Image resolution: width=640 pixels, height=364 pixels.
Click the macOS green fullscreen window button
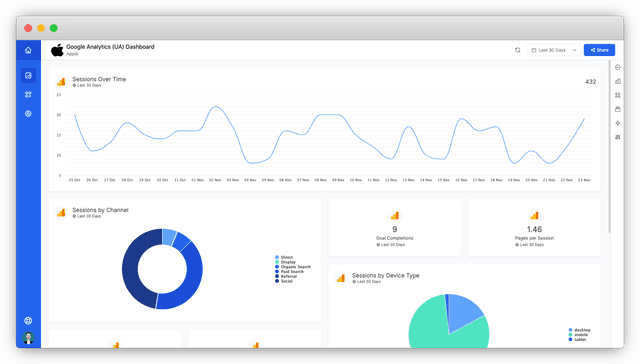pos(53,28)
